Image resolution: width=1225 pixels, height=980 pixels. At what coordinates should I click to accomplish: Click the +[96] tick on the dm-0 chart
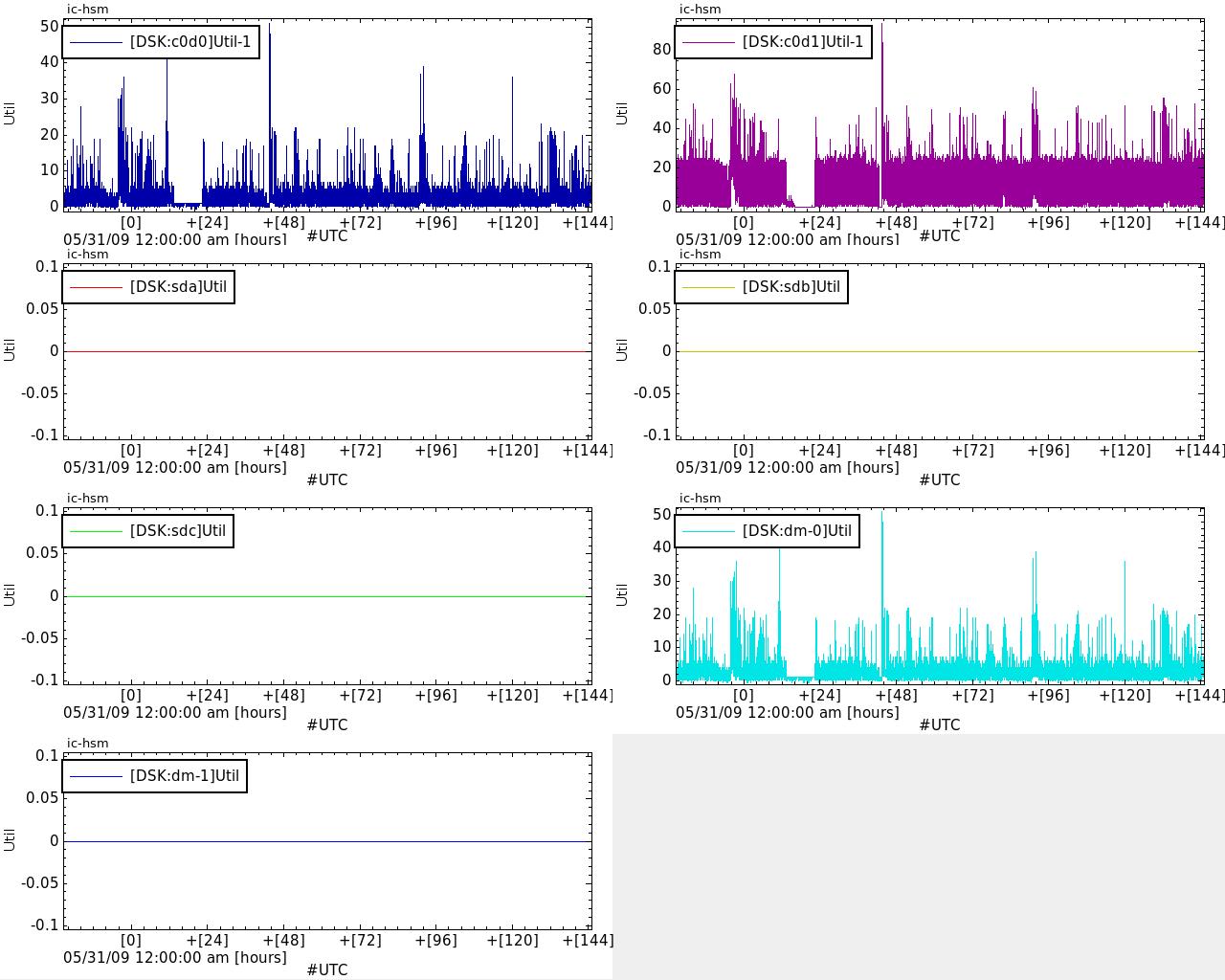point(1048,695)
